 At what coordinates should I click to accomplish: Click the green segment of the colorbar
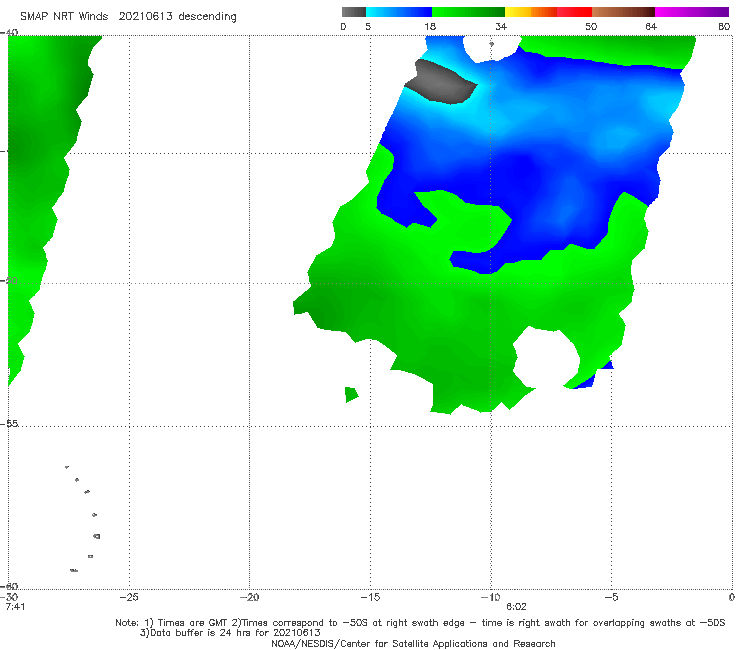coord(468,12)
